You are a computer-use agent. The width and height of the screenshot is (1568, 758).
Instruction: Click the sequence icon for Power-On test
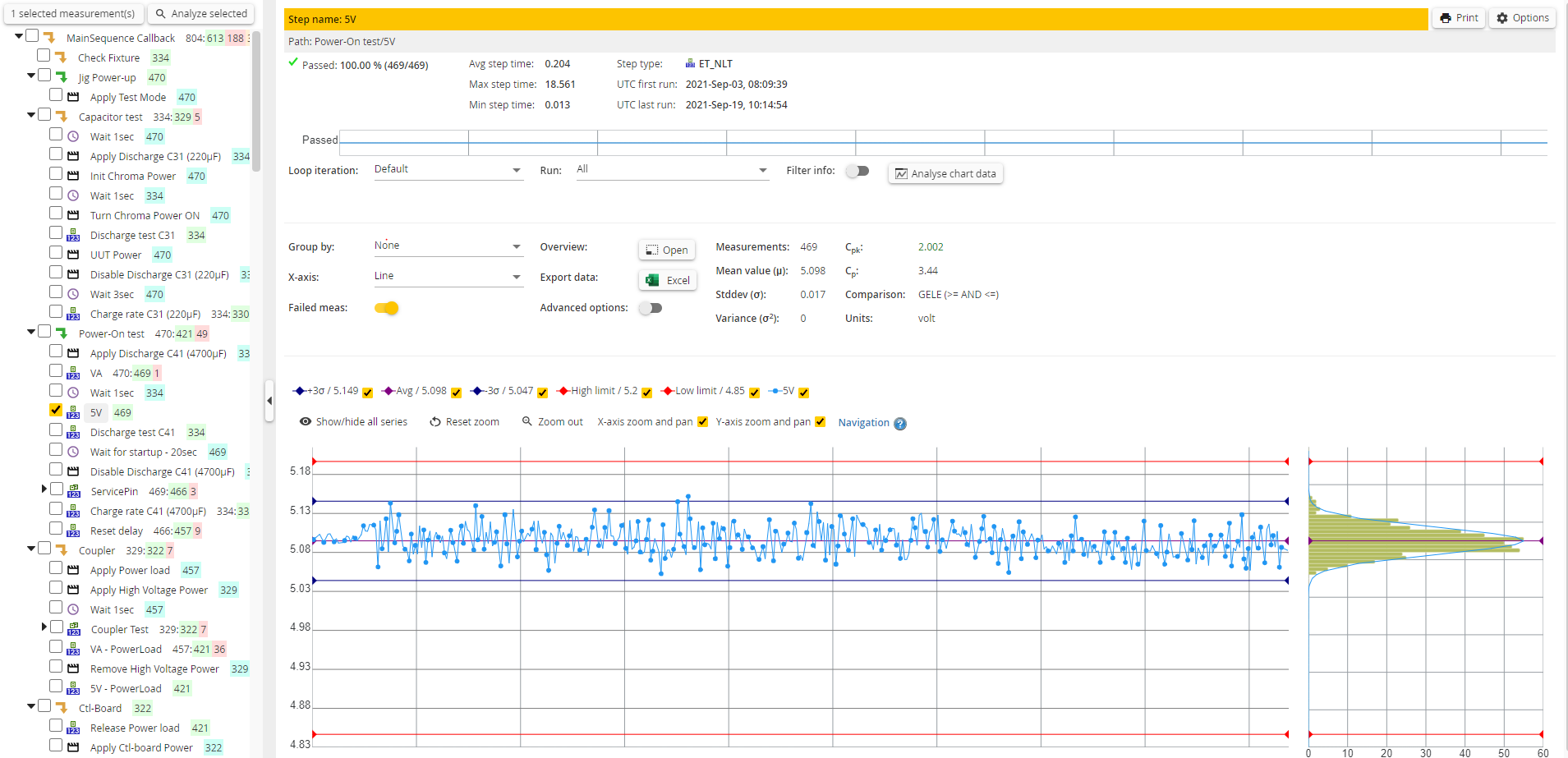click(x=62, y=333)
